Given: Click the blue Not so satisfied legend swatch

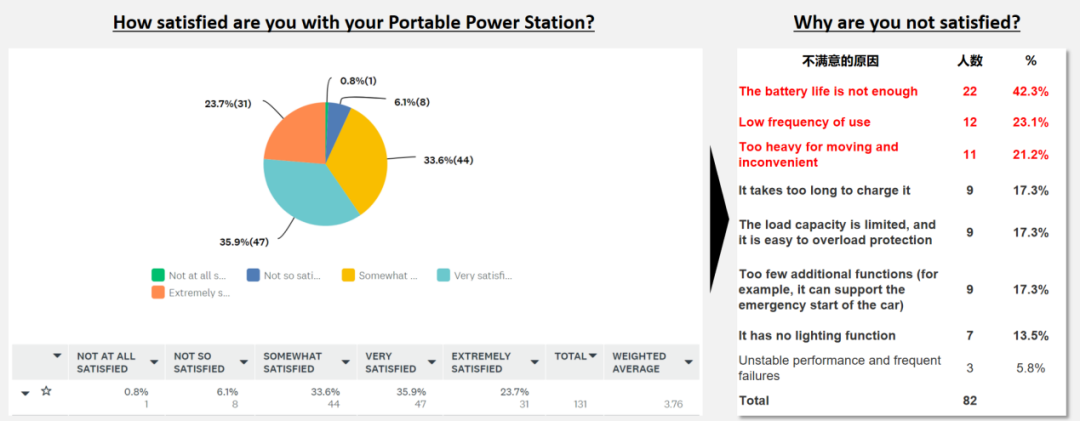Looking at the screenshot, I should coord(253,276).
